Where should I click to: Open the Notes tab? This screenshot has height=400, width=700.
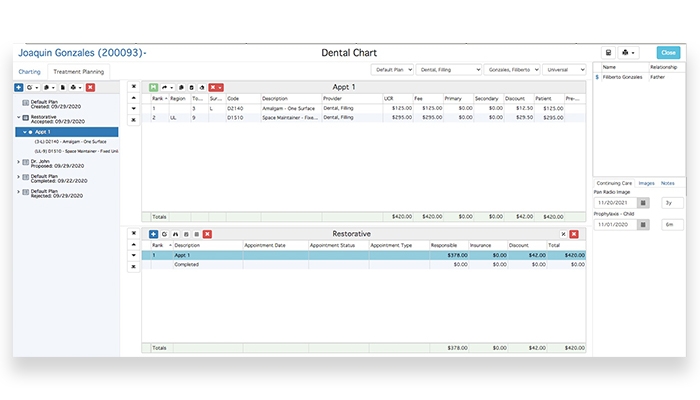point(668,183)
